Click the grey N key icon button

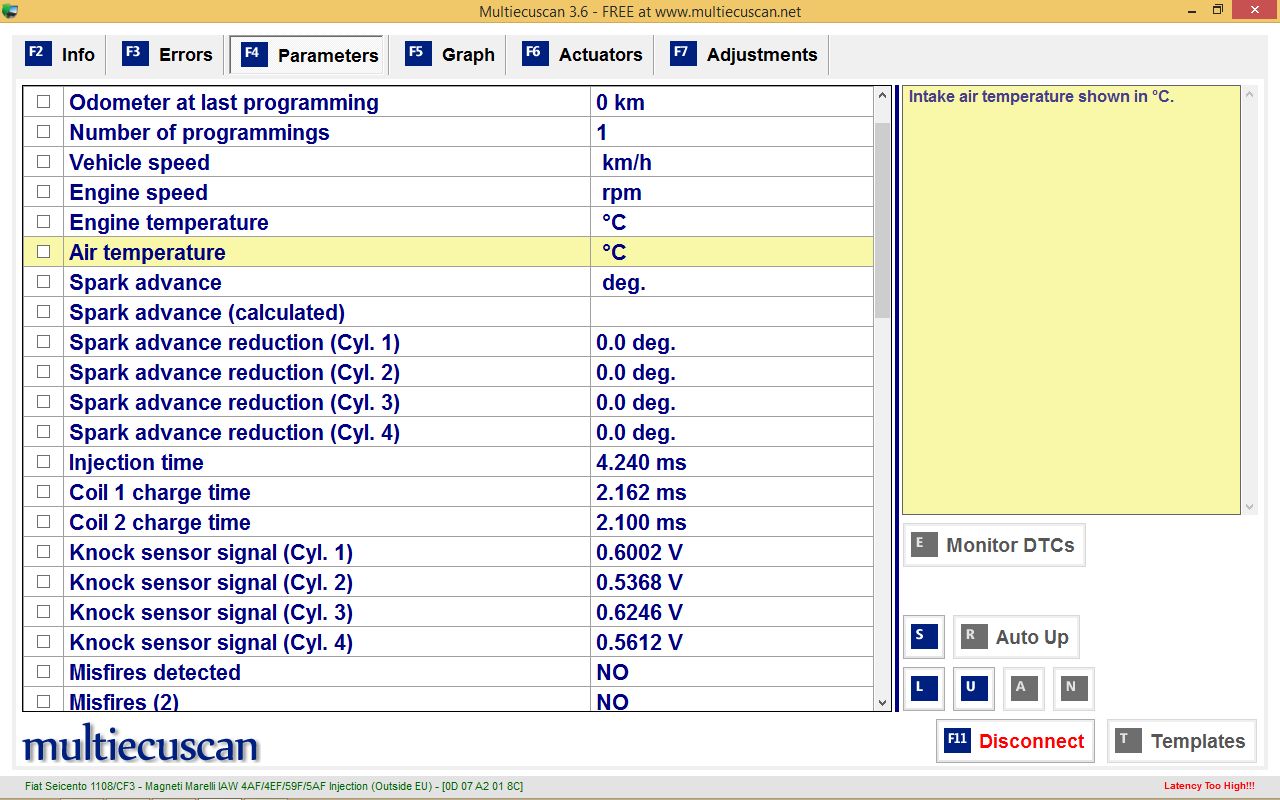tap(1072, 688)
